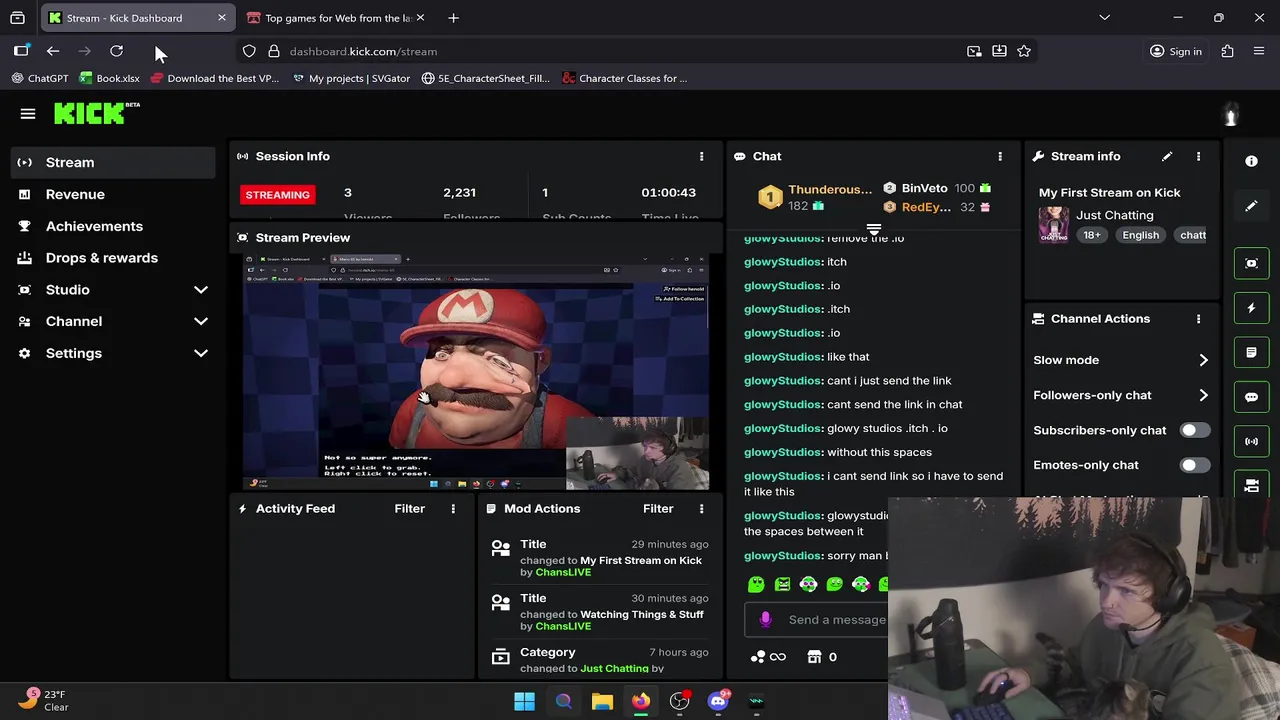Open browser extensions puzzle icon
Viewport: 1280px width, 720px height.
click(x=1227, y=51)
